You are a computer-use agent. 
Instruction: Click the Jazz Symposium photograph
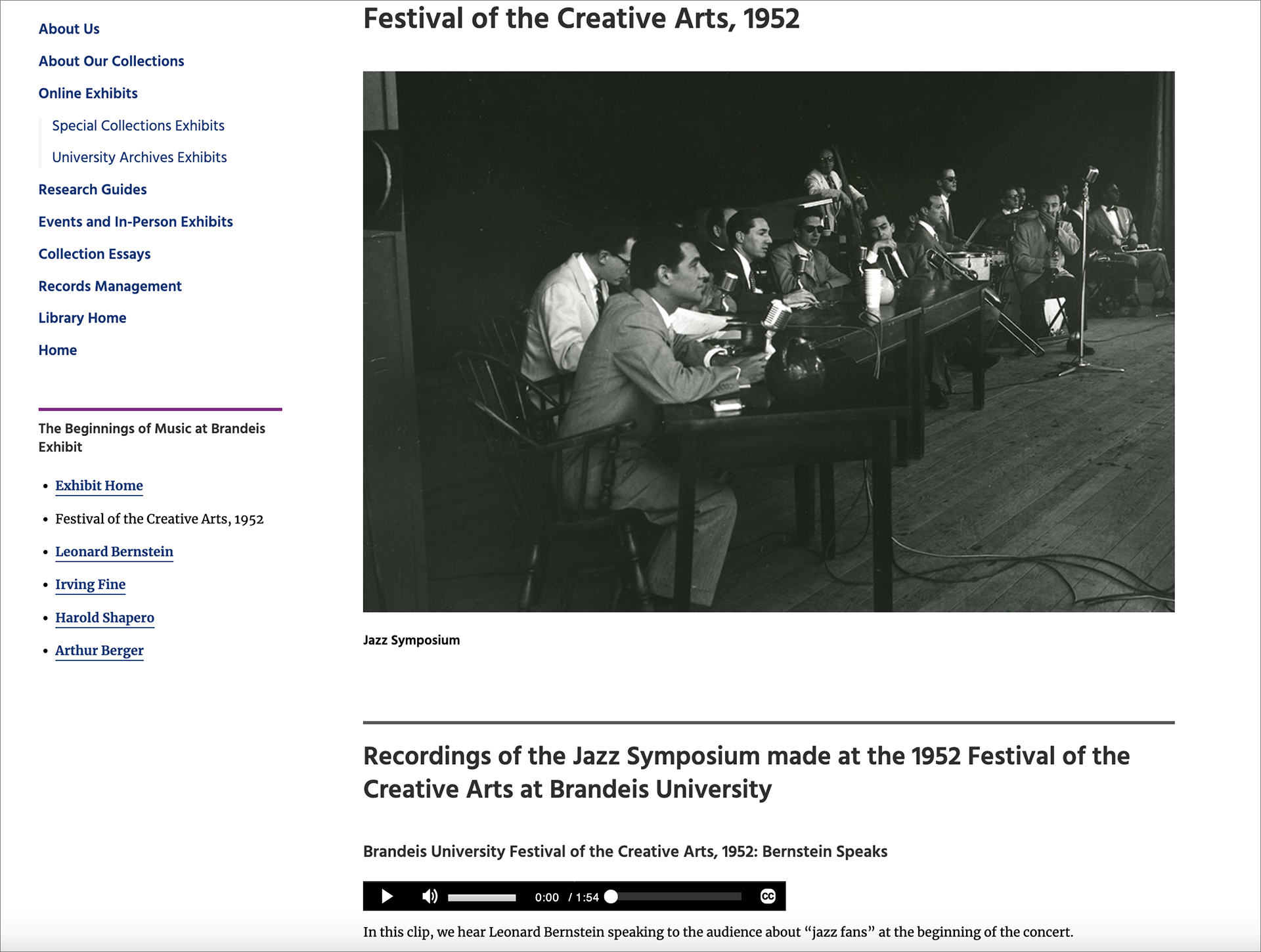(768, 341)
